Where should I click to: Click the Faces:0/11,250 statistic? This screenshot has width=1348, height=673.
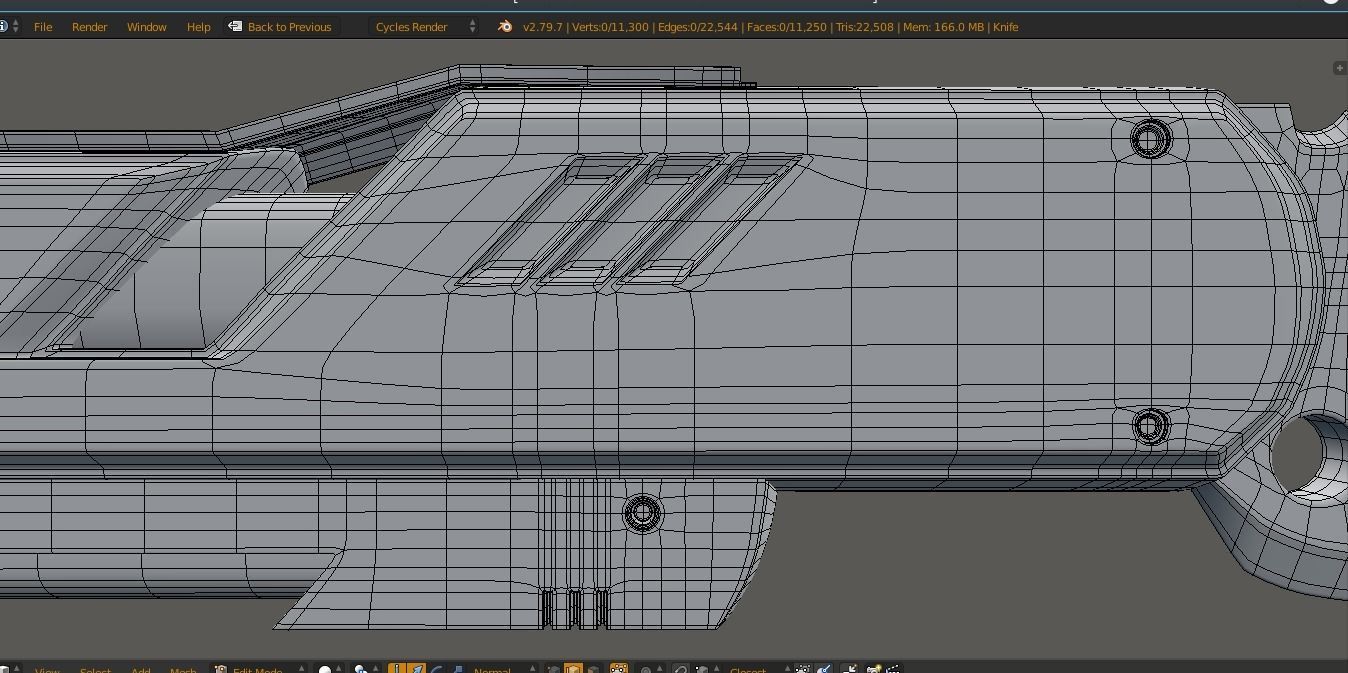coord(787,27)
